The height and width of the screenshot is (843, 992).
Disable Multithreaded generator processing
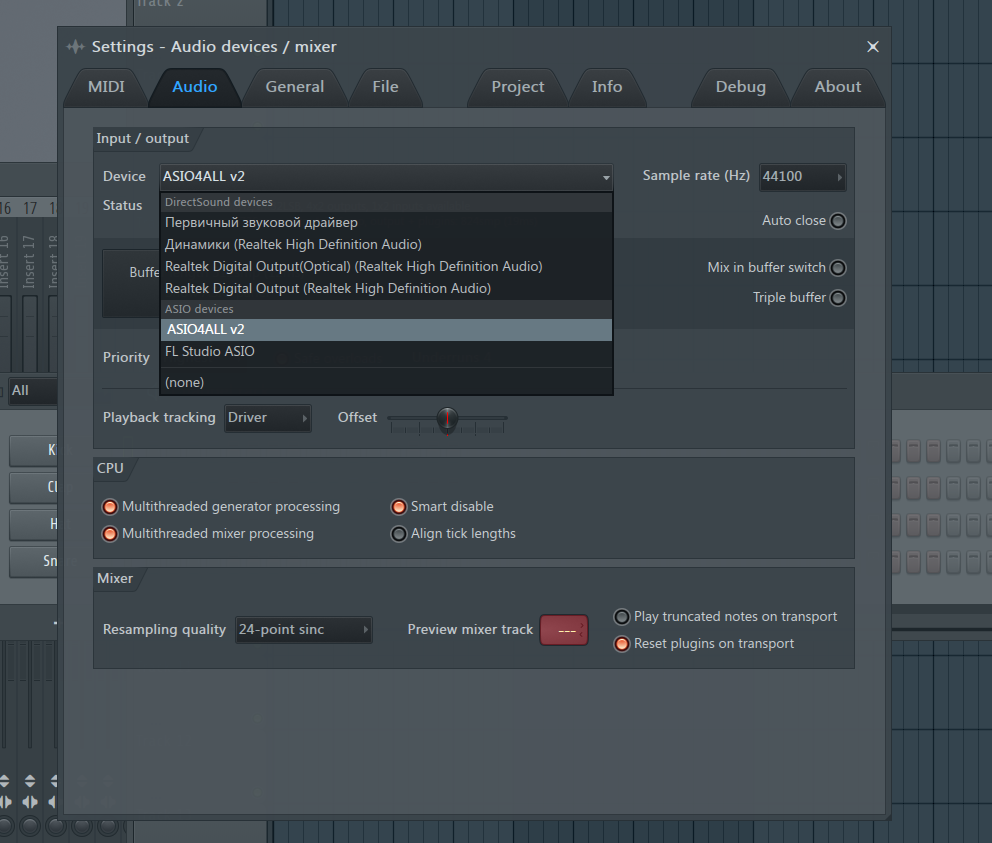pyautogui.click(x=110, y=507)
